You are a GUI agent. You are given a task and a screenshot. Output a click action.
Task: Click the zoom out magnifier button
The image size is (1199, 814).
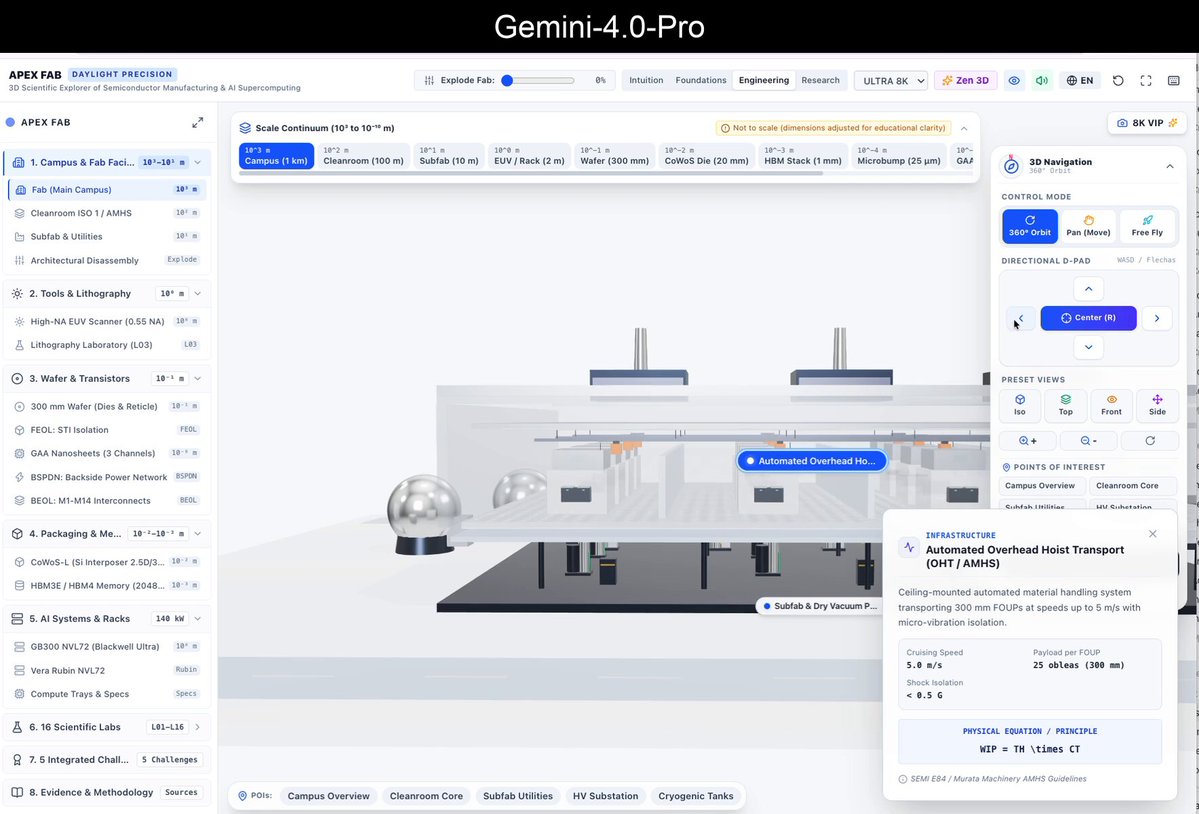point(1088,441)
